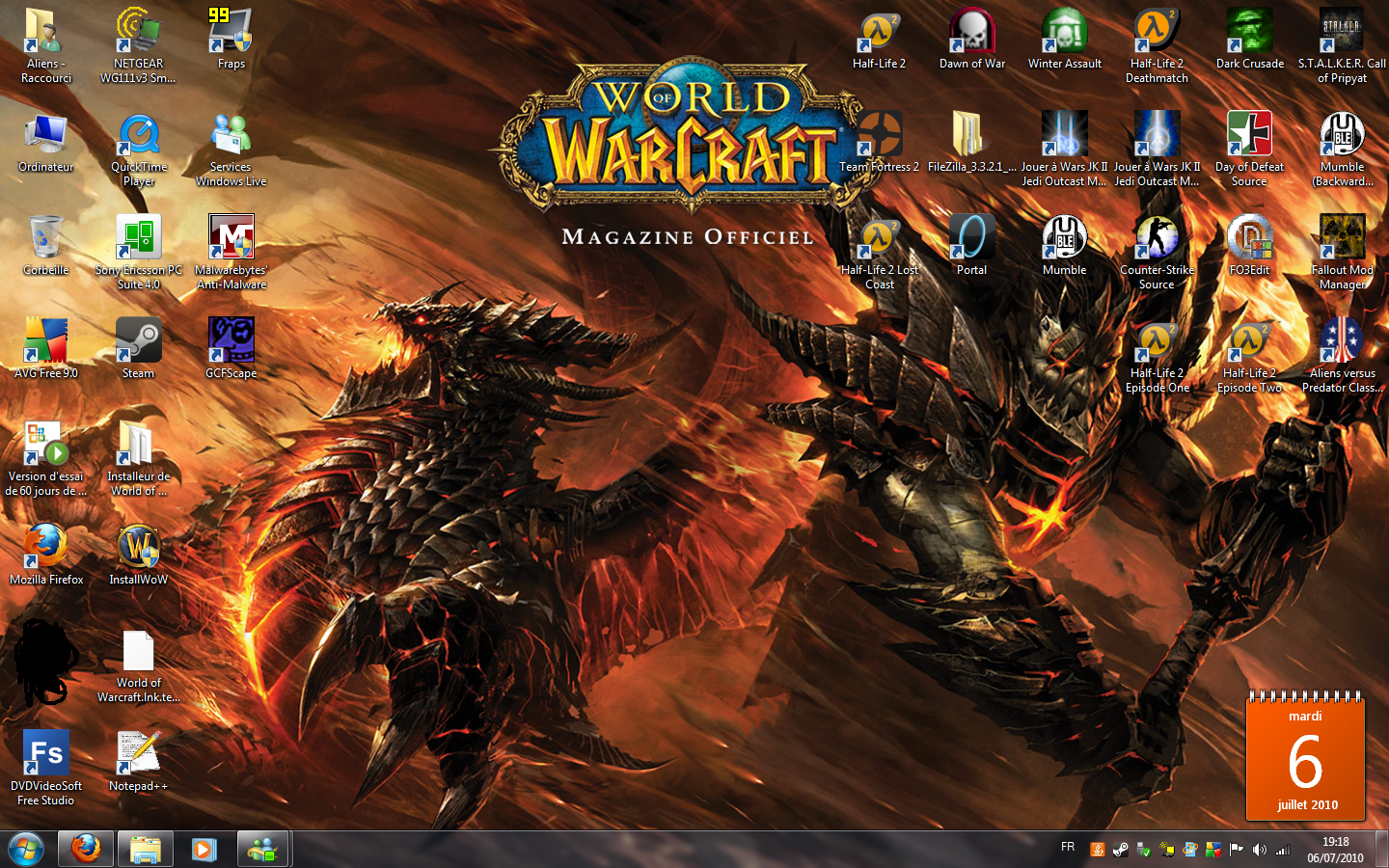Click the orange calendar gadget
1389x868 pixels.
[1305, 757]
